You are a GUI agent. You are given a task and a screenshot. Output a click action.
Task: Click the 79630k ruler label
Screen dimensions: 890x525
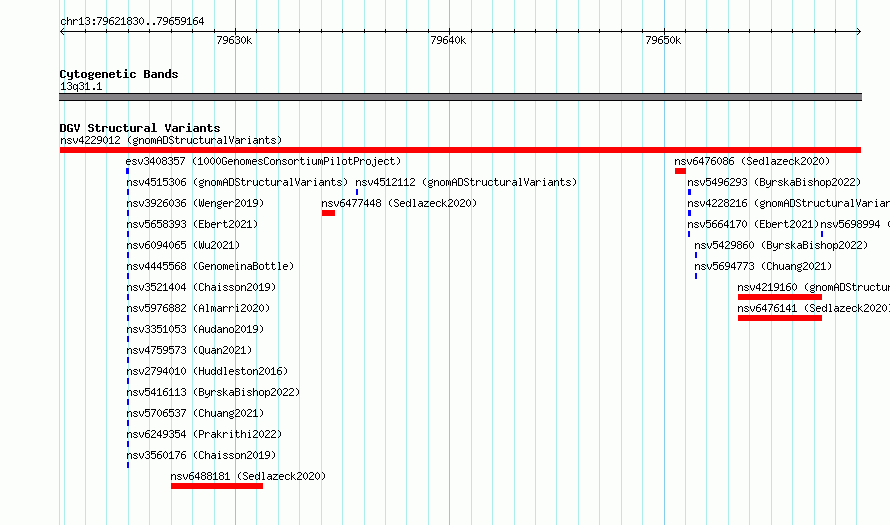coord(234,40)
